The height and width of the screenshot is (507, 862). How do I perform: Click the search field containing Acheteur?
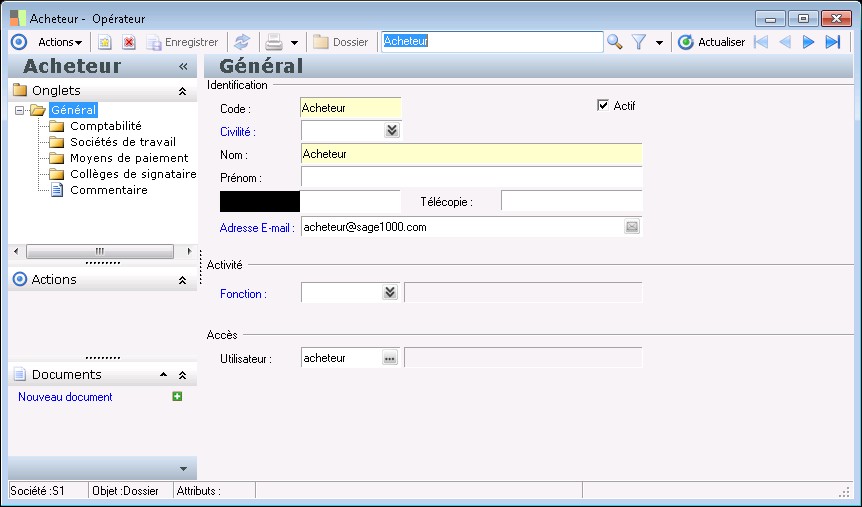(492, 42)
